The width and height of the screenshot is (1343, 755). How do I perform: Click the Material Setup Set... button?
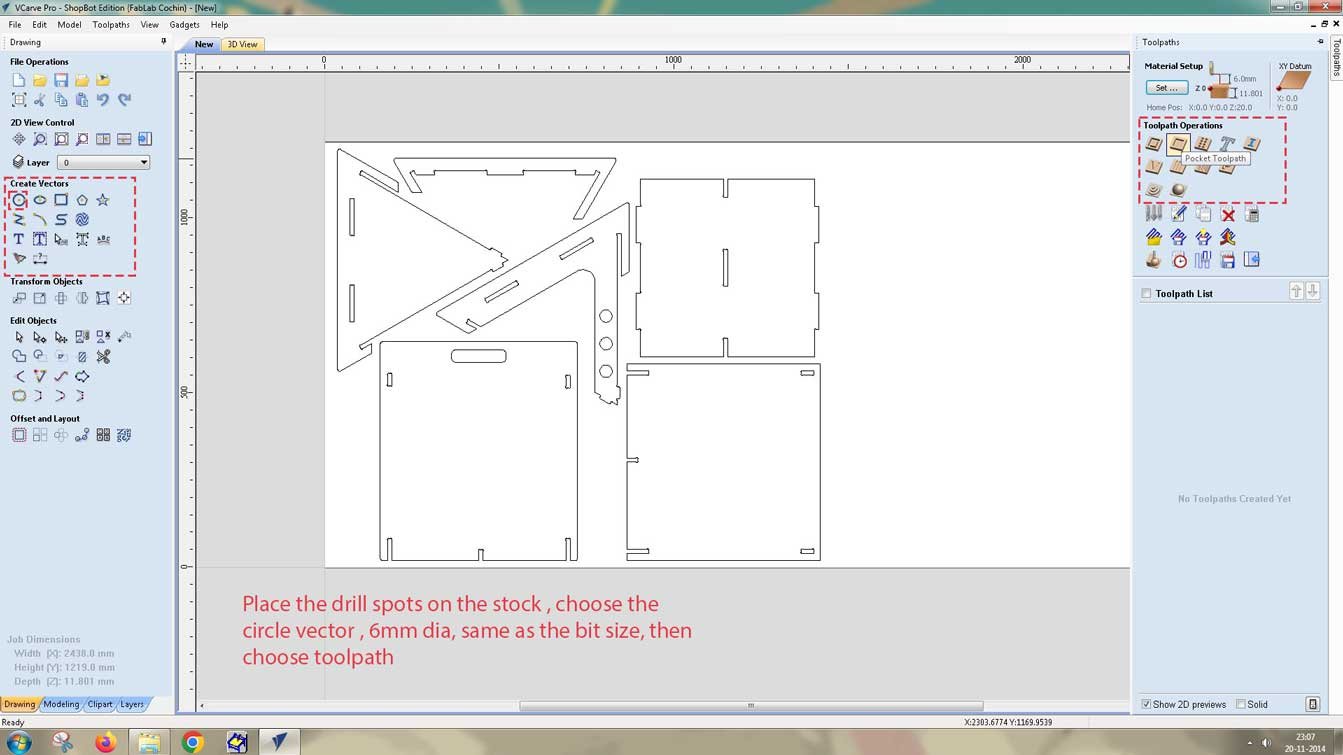(1167, 88)
